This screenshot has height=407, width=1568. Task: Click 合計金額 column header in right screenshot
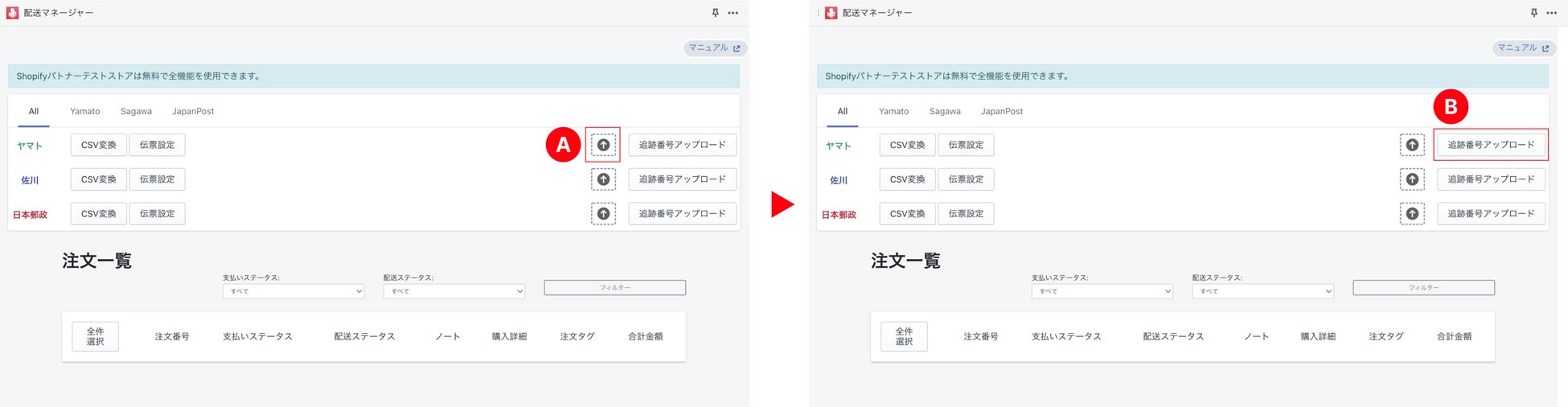coord(1455,336)
